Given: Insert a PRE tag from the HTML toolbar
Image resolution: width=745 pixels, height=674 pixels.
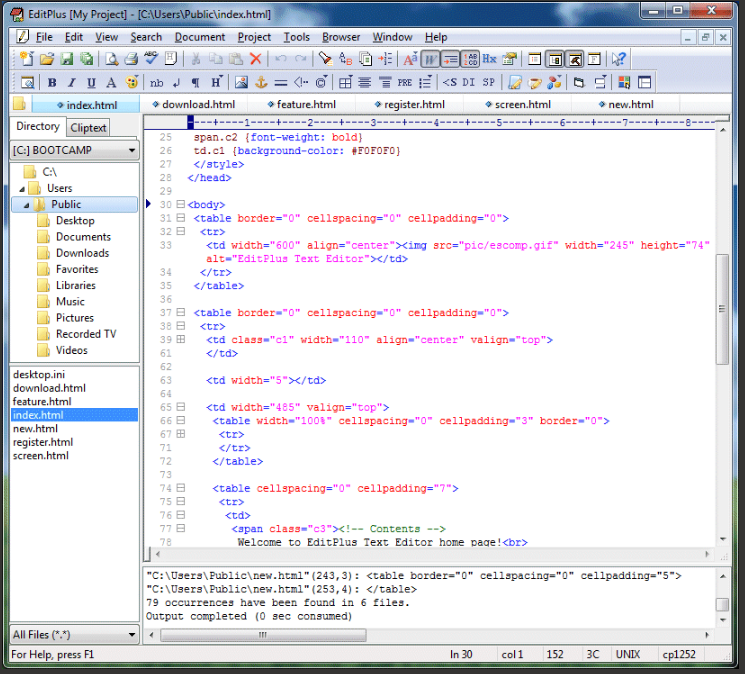Looking at the screenshot, I should coord(405,83).
